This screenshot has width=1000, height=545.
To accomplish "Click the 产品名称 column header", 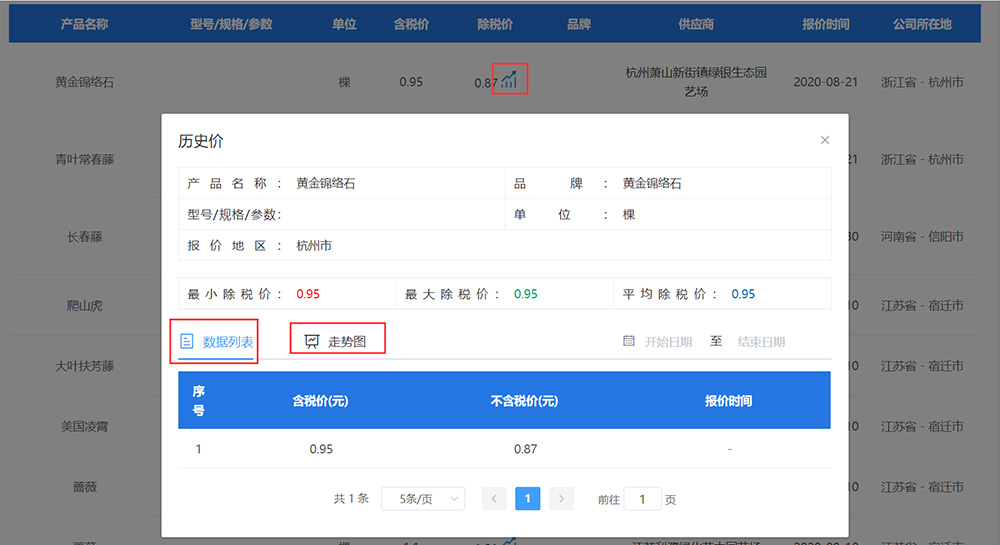I will pyautogui.click(x=82, y=24).
